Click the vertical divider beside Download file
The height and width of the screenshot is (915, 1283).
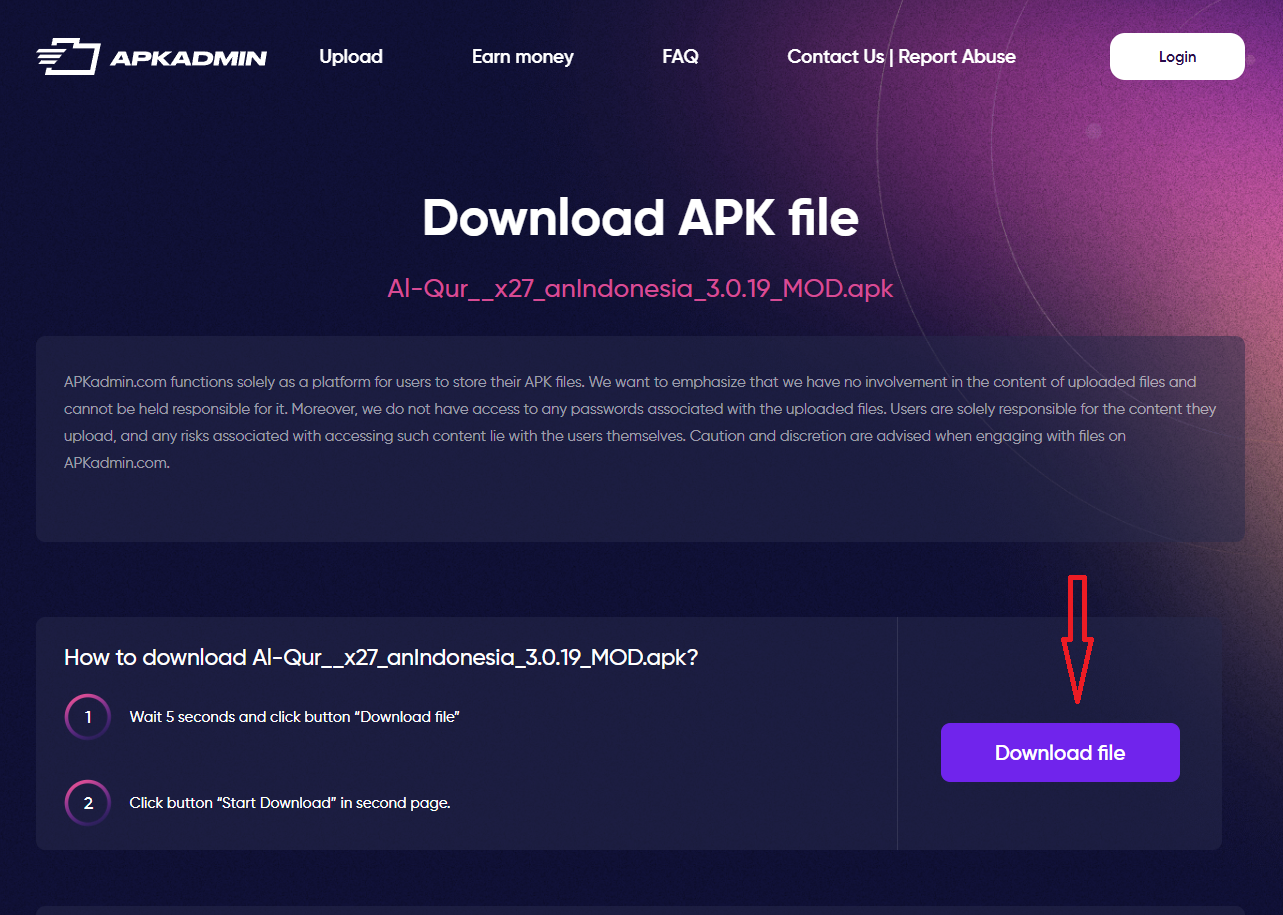click(x=897, y=733)
